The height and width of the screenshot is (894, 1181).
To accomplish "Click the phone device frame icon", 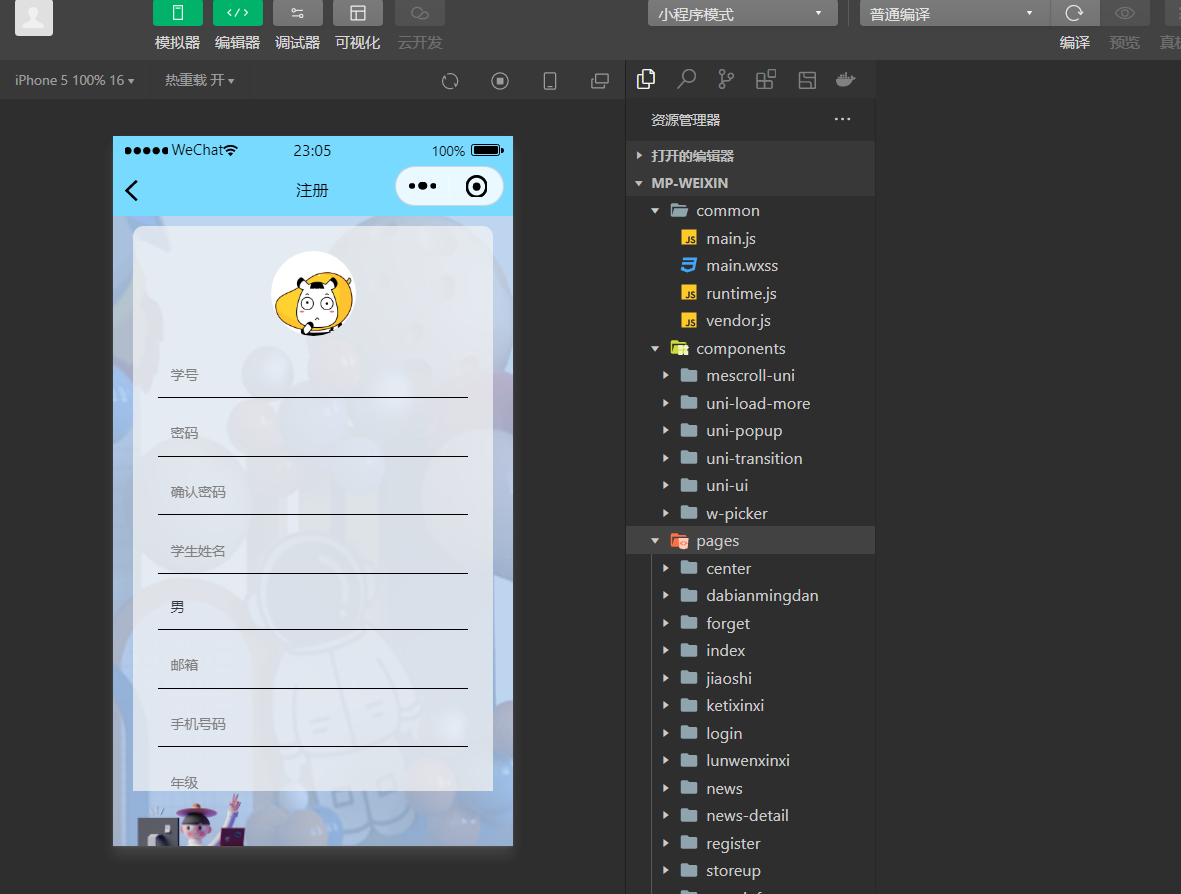I will (550, 81).
